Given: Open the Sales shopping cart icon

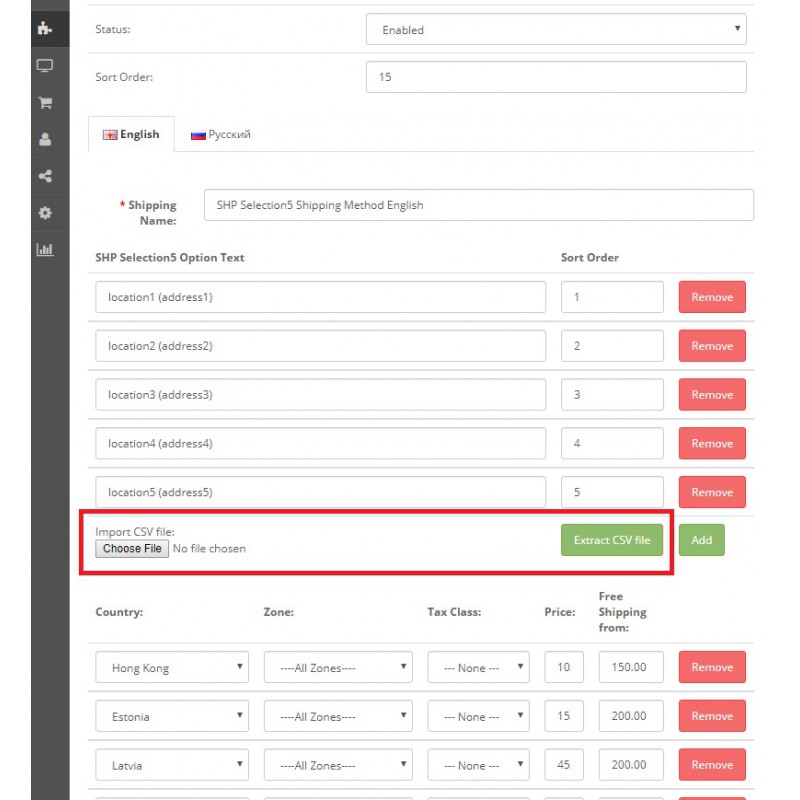Looking at the screenshot, I should 45,103.
